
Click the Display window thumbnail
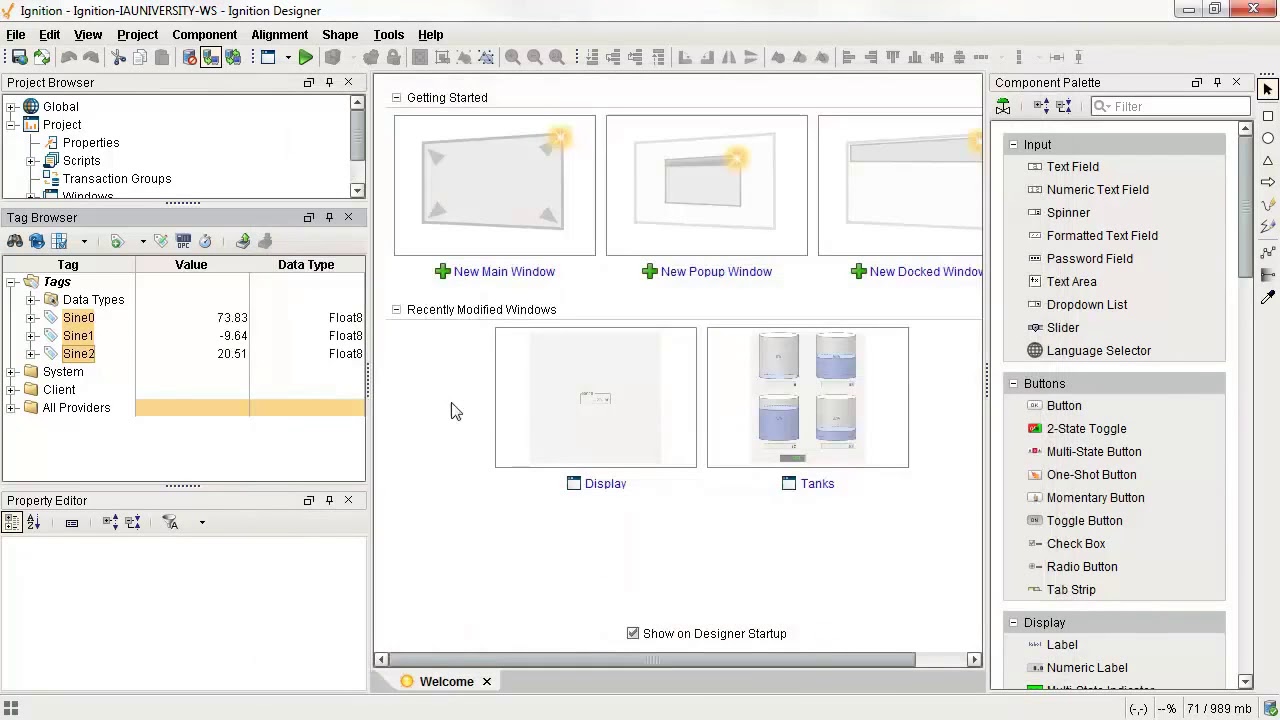point(596,397)
